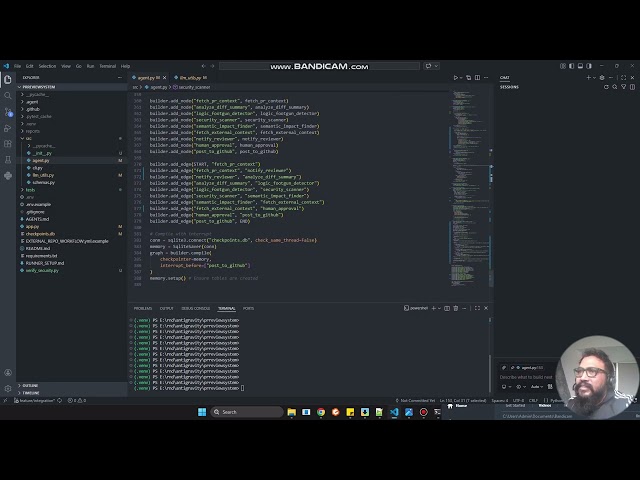Switch to the llm_utils.py editor tab

(x=190, y=77)
